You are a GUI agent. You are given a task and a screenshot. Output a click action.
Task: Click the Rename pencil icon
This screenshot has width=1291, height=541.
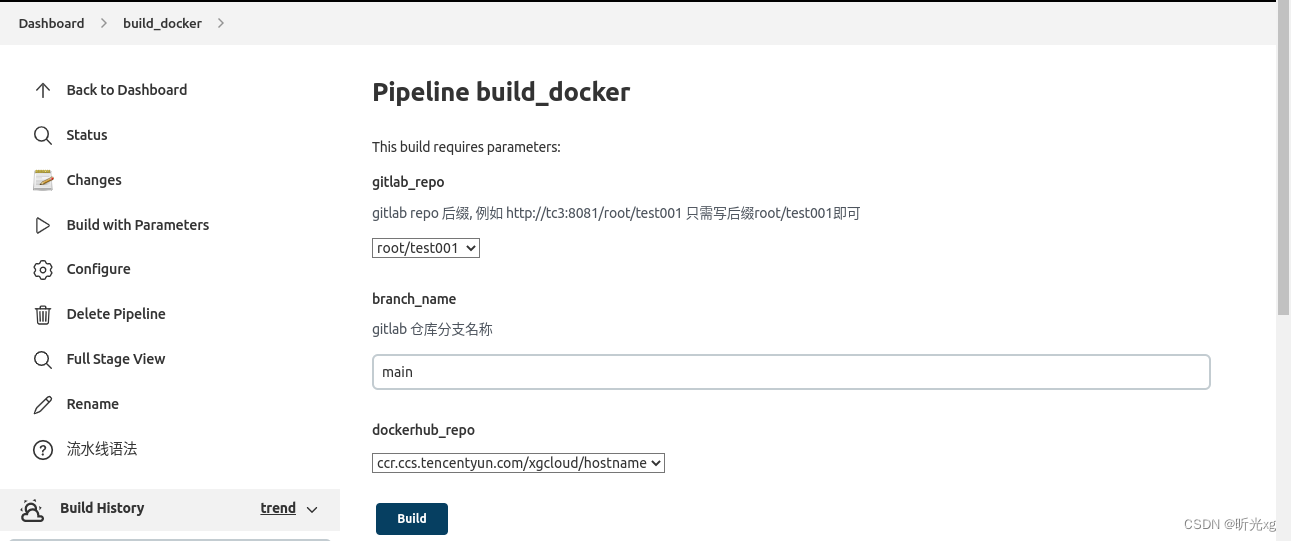(43, 404)
